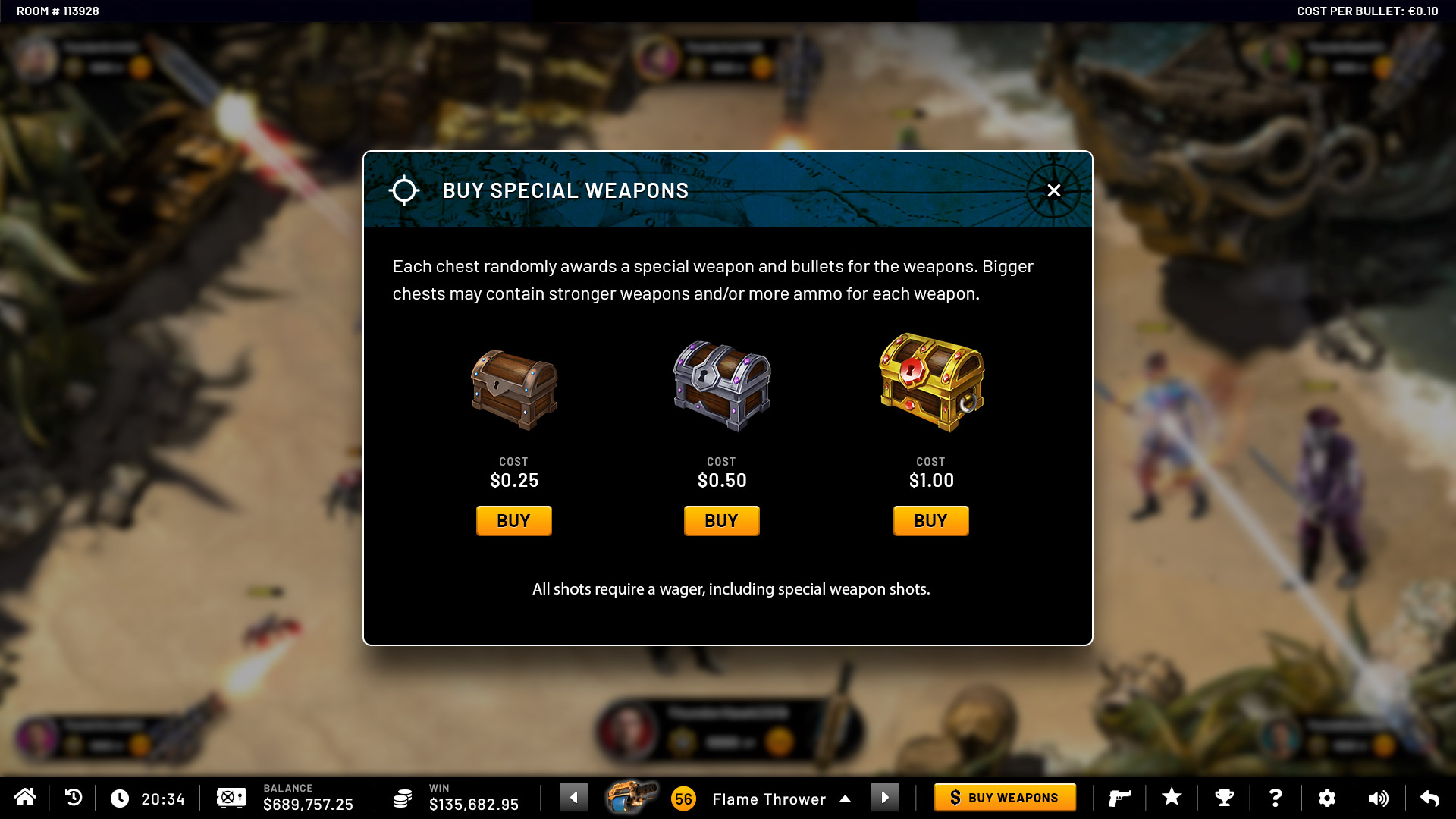Click the Flame Thrower weapon thumbnail
Viewport: 1456px width, 819px height.
(632, 797)
